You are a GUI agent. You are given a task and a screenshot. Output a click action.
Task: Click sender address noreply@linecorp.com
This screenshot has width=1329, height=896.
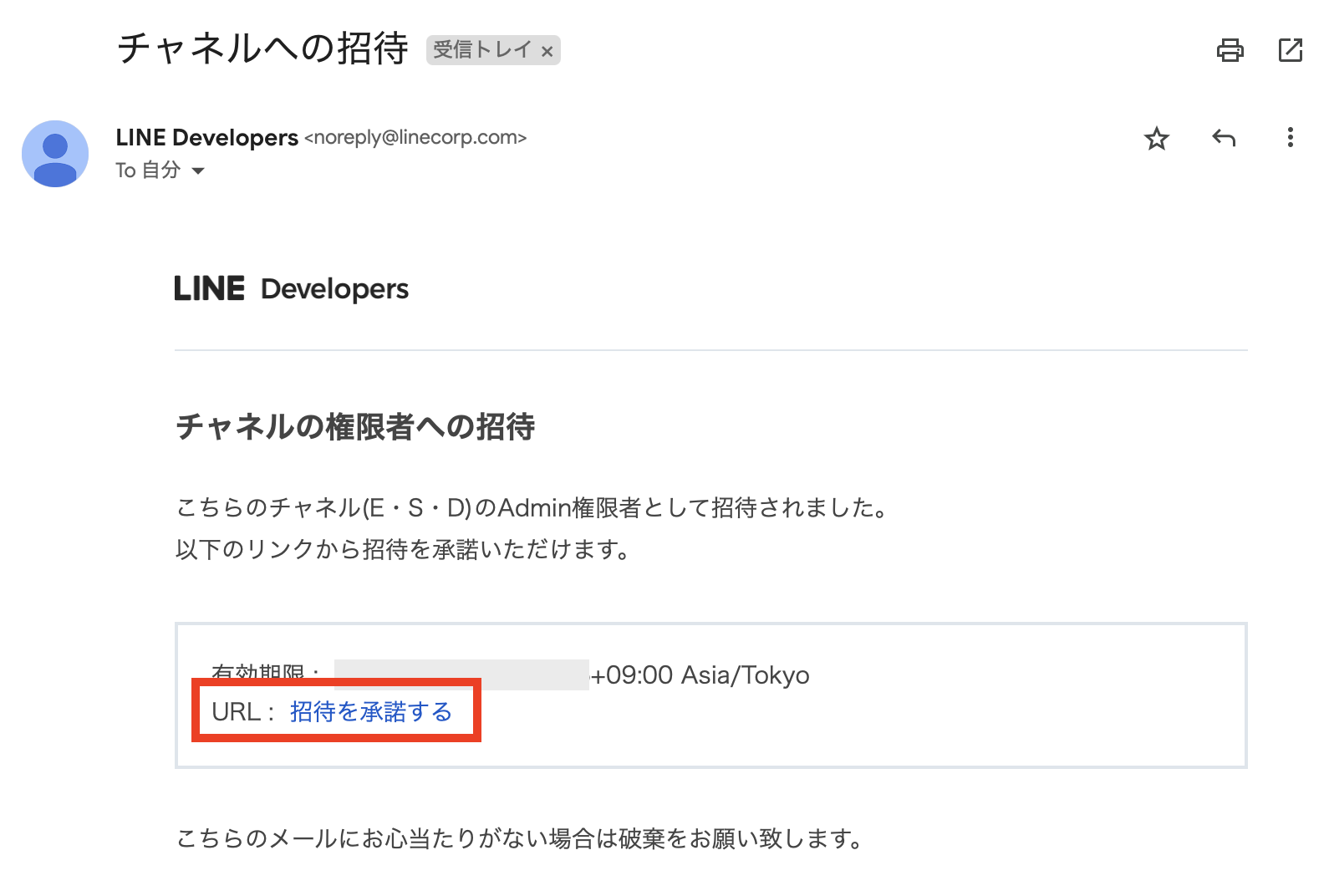[415, 137]
